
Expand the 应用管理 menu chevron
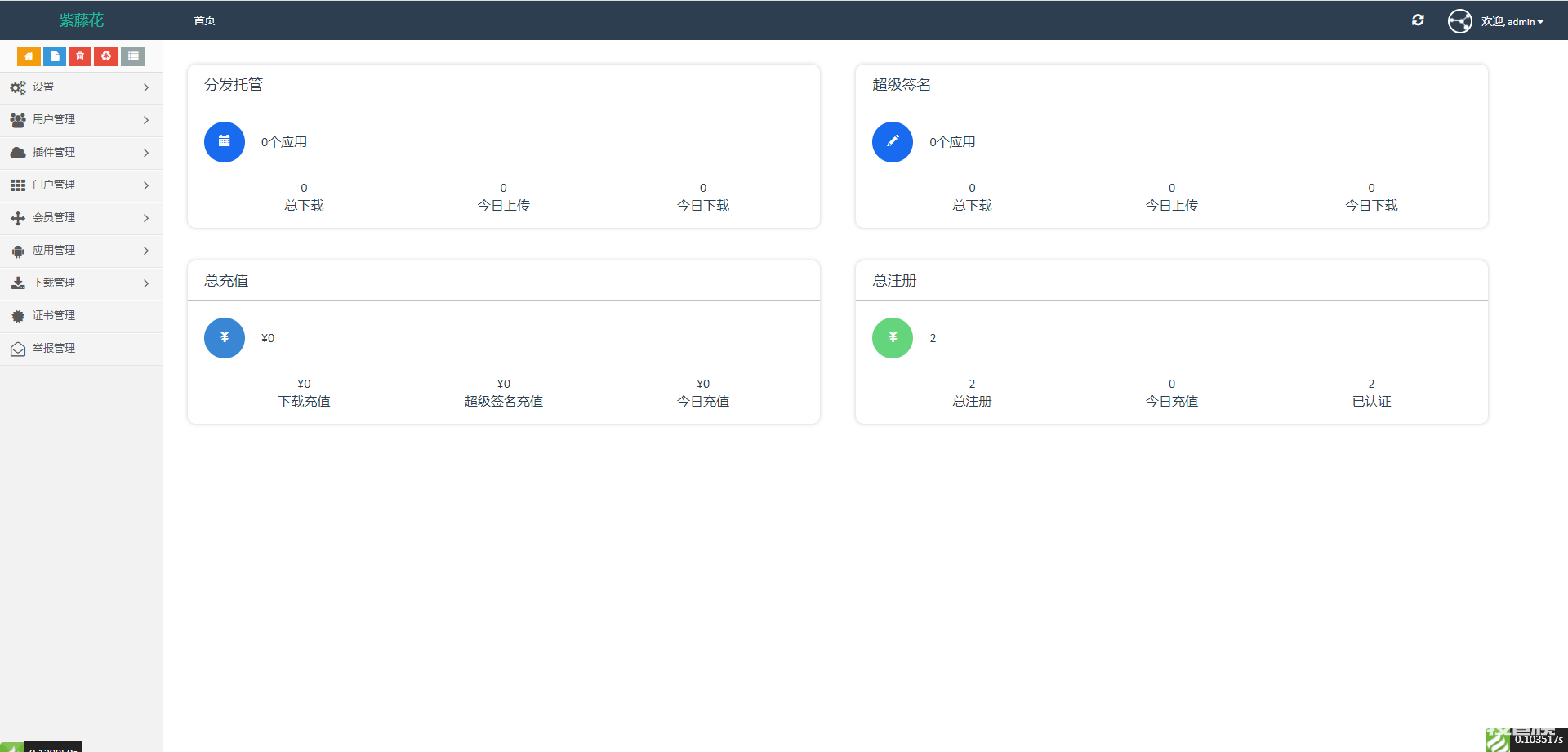(146, 251)
